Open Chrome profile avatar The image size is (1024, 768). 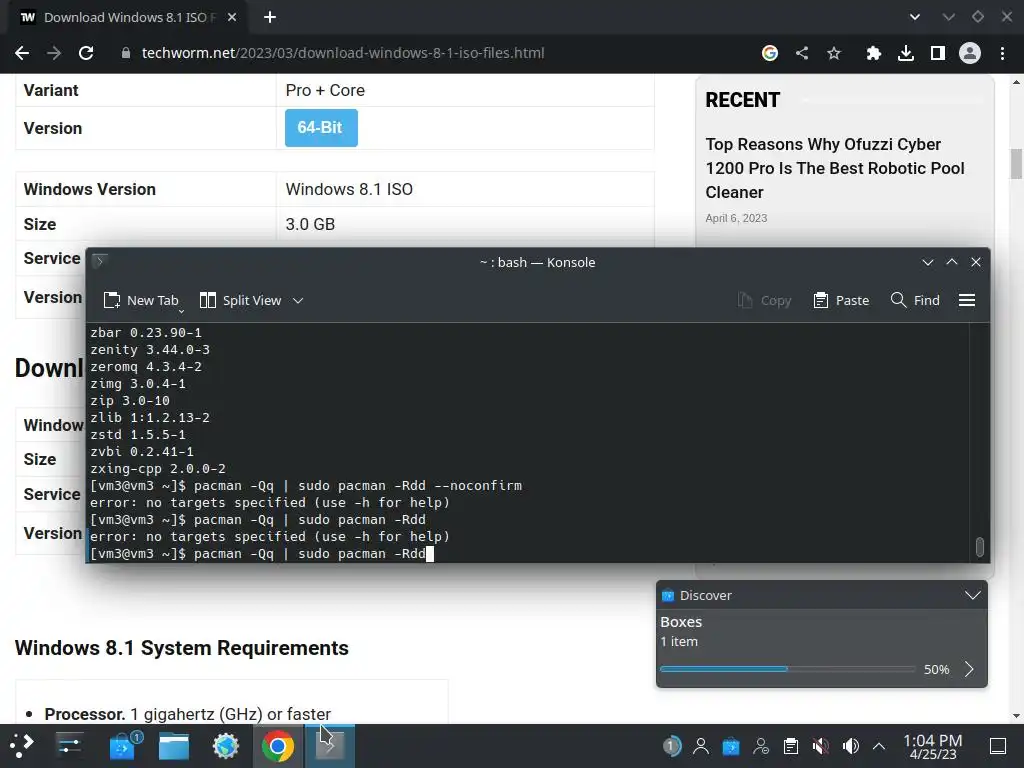tap(970, 53)
